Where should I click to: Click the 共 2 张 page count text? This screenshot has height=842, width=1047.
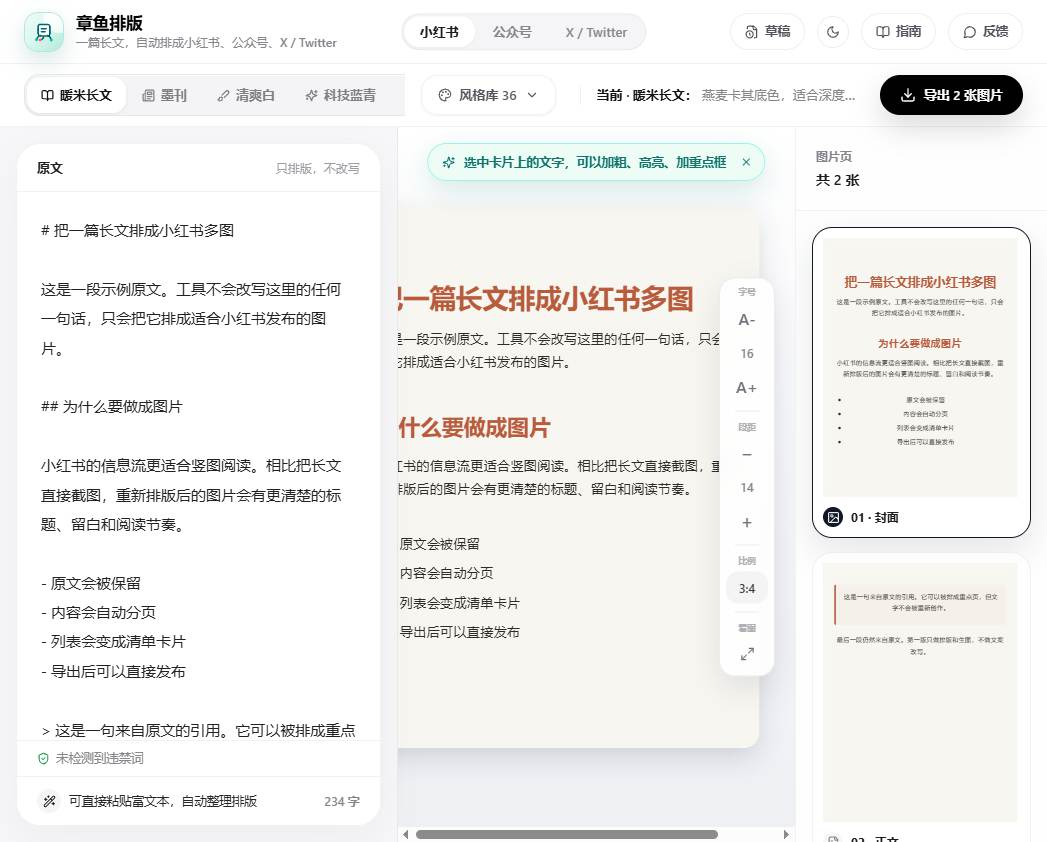click(x=837, y=180)
